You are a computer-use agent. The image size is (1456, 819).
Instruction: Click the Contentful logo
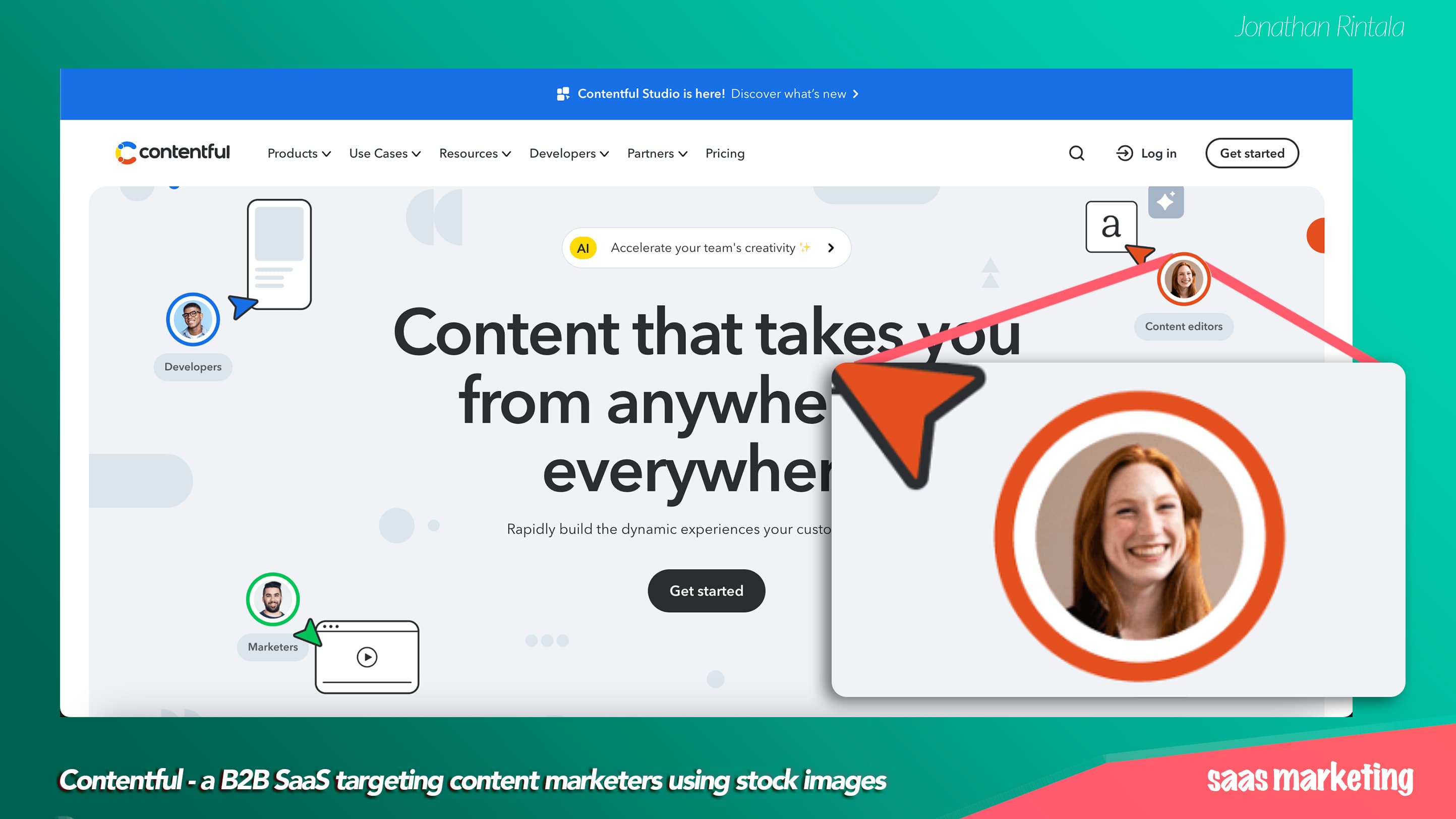173,153
